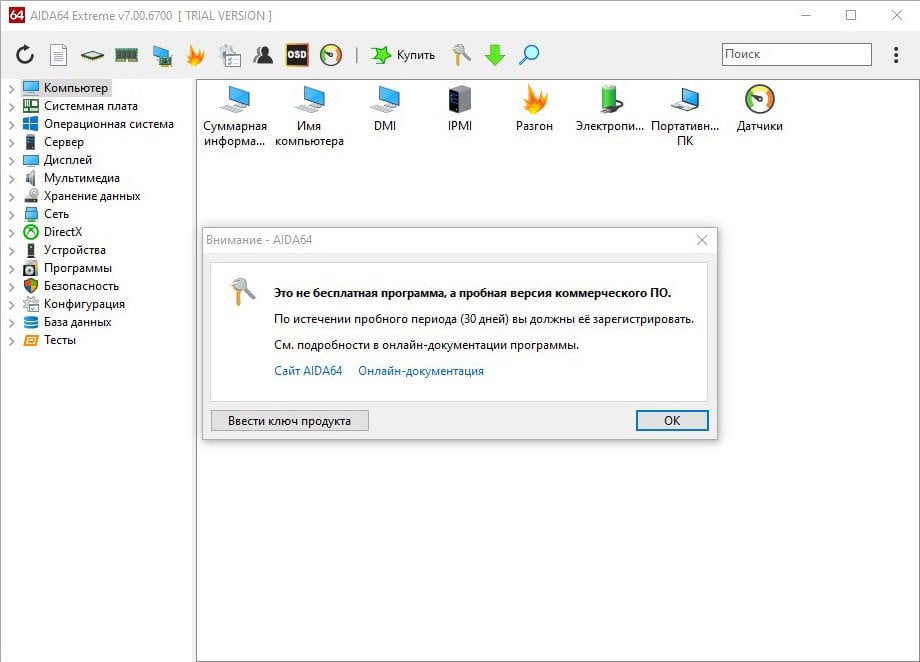This screenshot has width=920, height=662.
Task: Expand the Хранение данных node
Action: [11, 197]
